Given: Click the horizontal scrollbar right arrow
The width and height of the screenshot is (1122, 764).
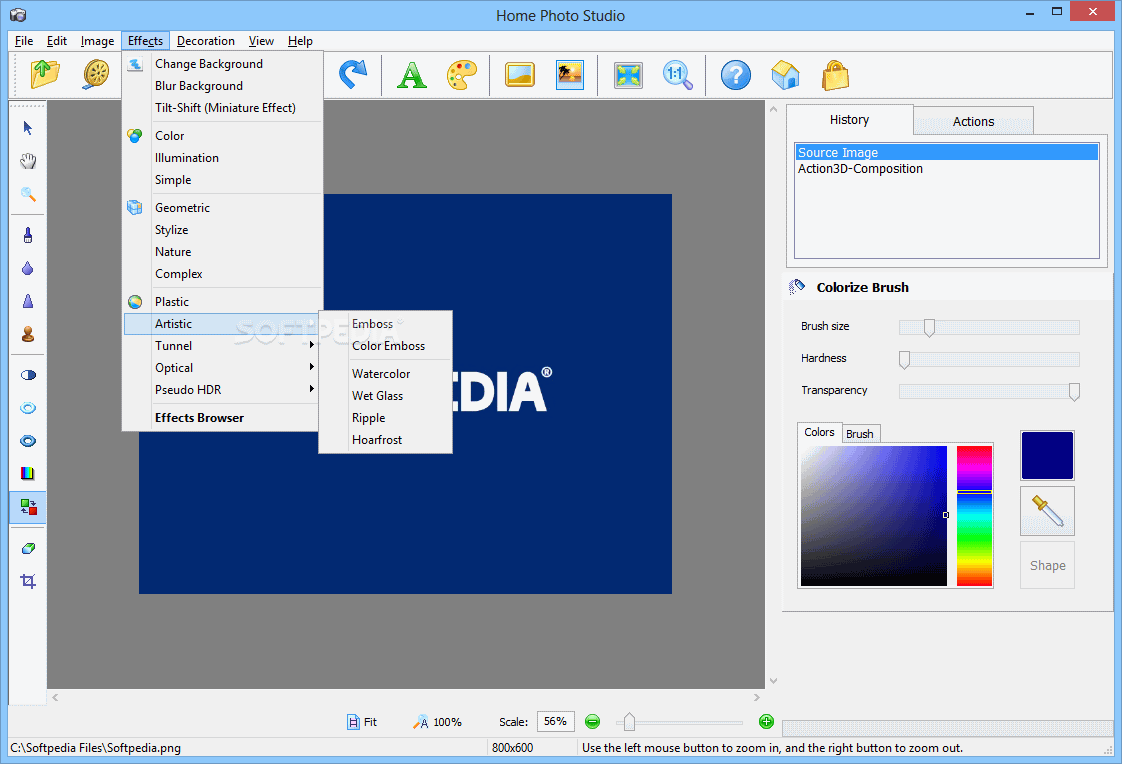Looking at the screenshot, I should [x=757, y=697].
